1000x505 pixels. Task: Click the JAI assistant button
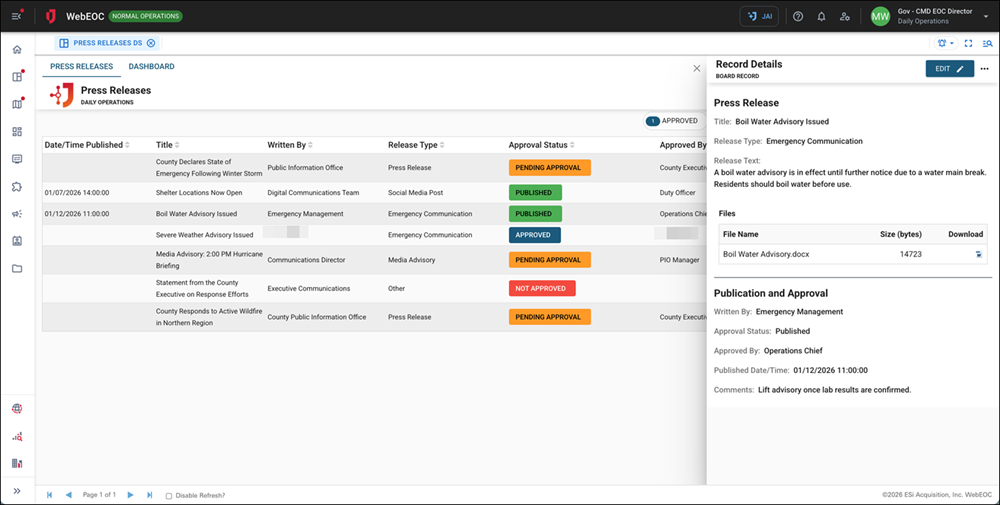pos(759,17)
